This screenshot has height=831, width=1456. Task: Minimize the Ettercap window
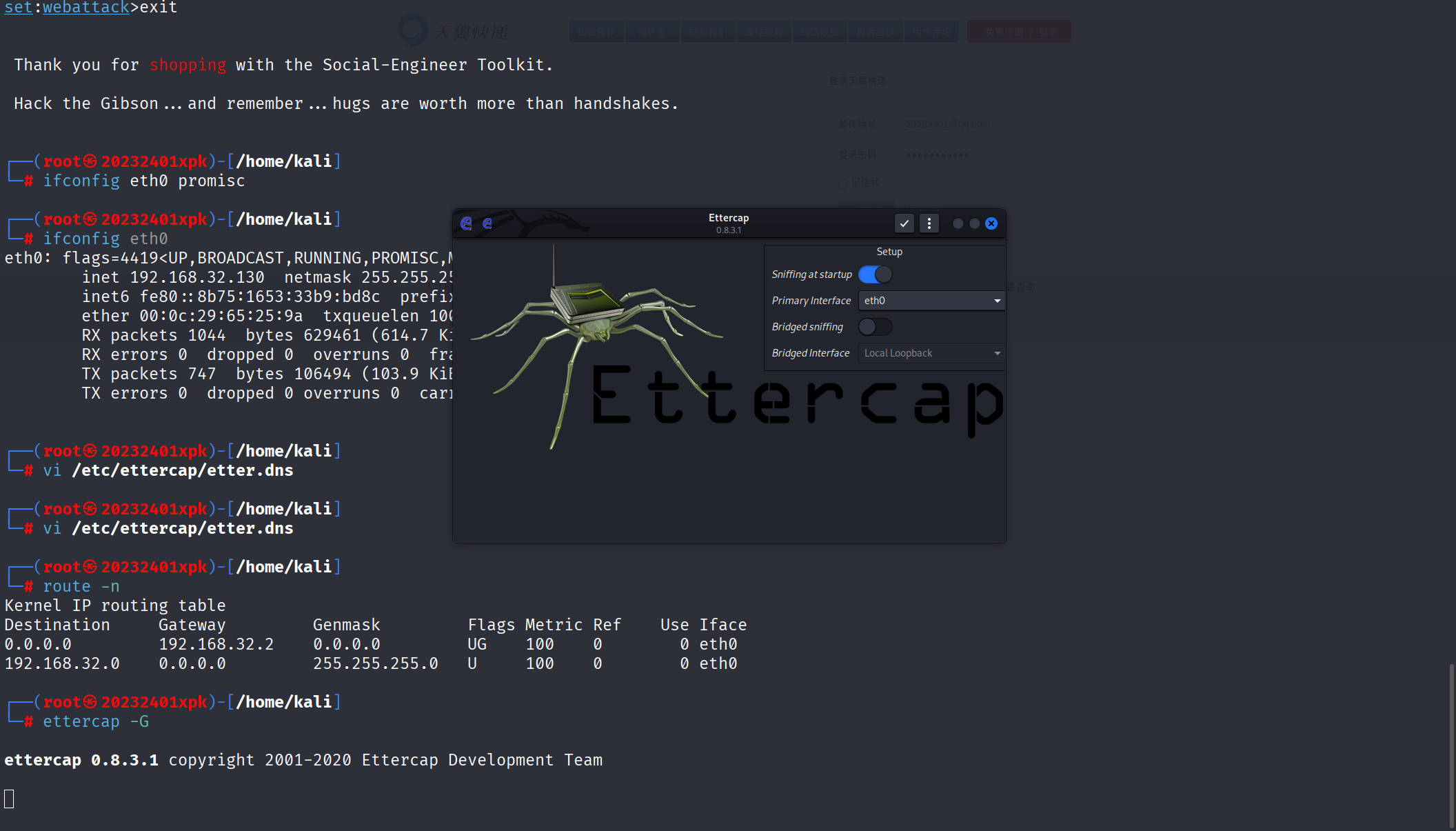[958, 223]
